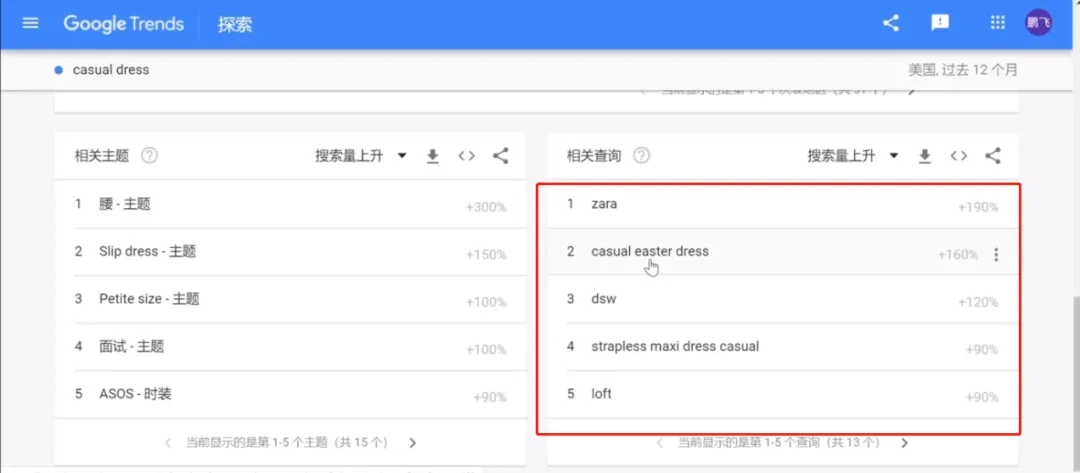Open 搜索量上升 dropdown in 相关查询
Screen dimensions: 1080x473
coord(853,156)
